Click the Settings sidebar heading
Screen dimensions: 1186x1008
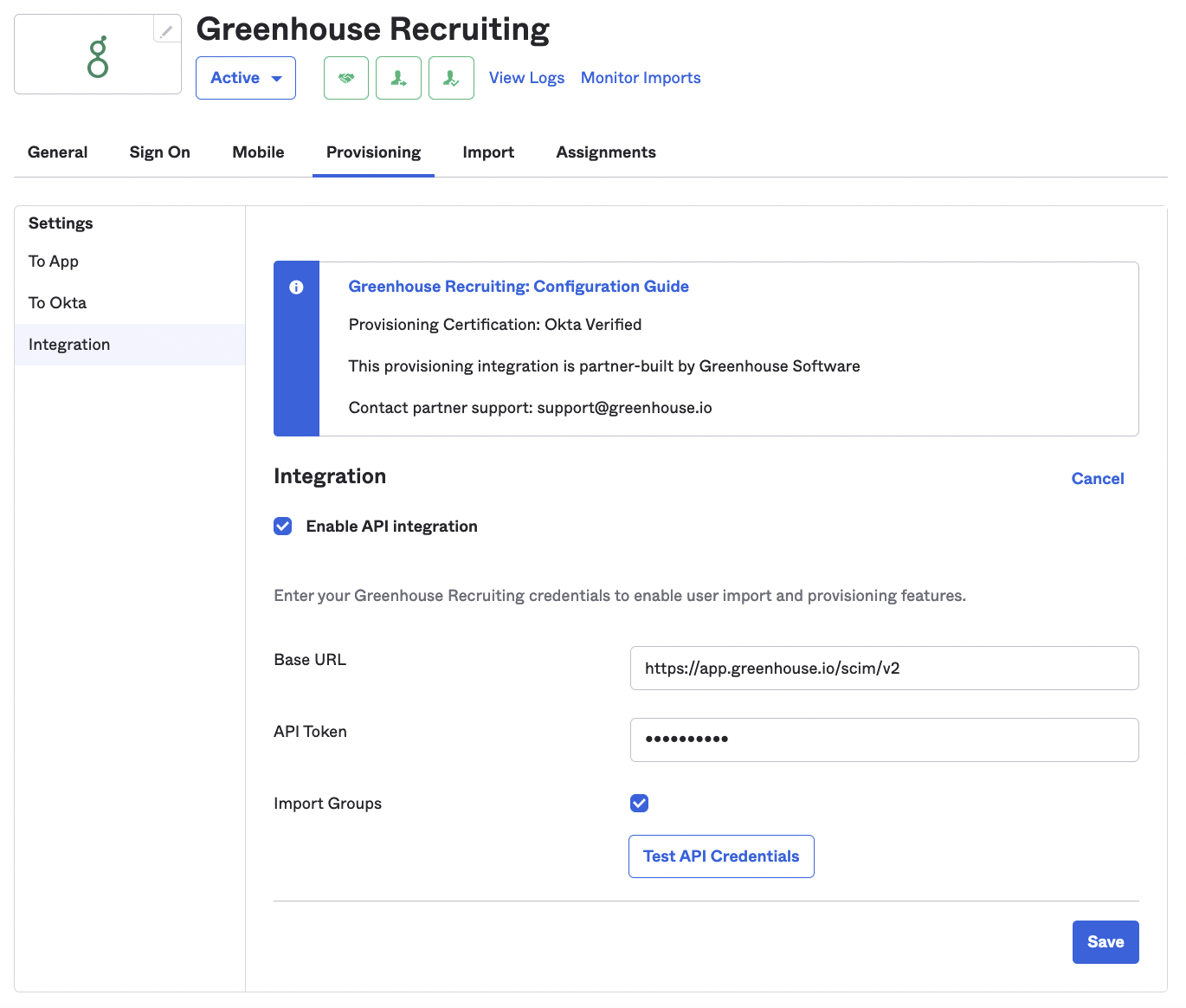coord(61,223)
